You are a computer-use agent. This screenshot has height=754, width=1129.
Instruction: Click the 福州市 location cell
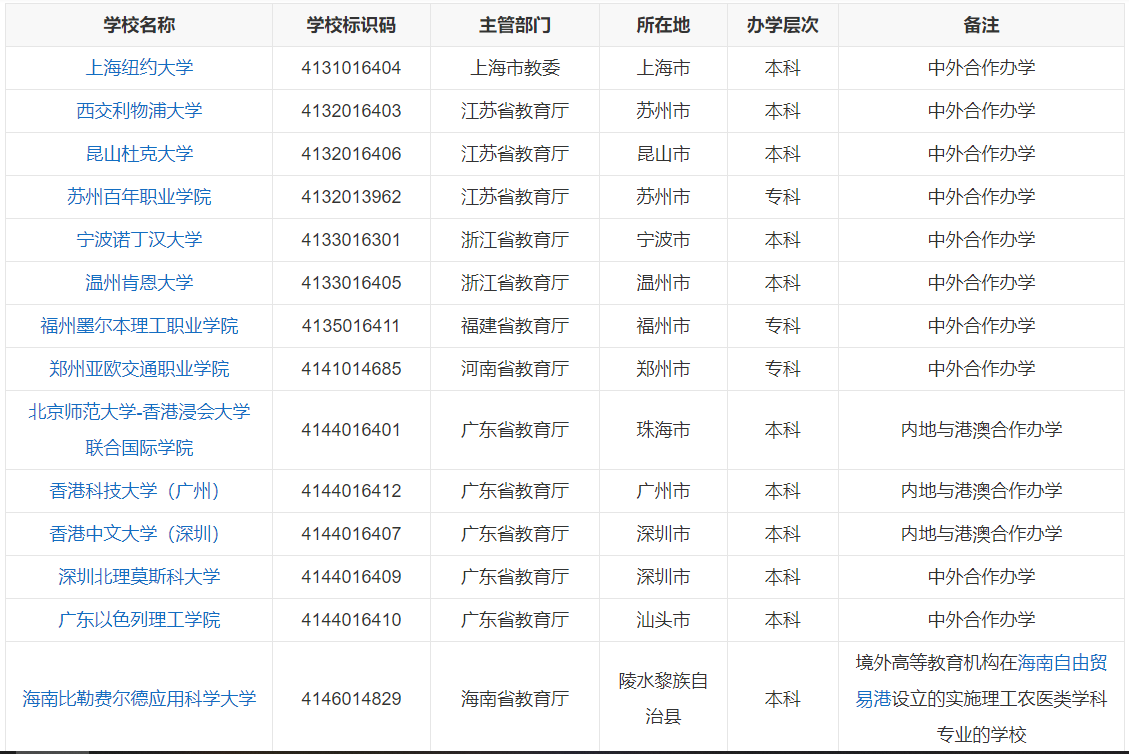(663, 326)
